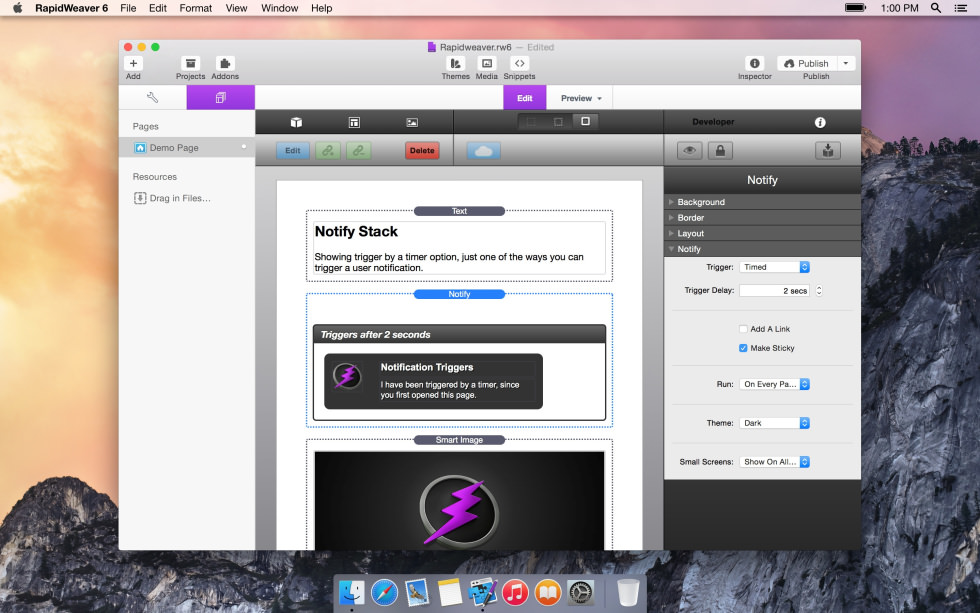This screenshot has width=980, height=613.
Task: Expand the Border section
Action: coord(762,217)
